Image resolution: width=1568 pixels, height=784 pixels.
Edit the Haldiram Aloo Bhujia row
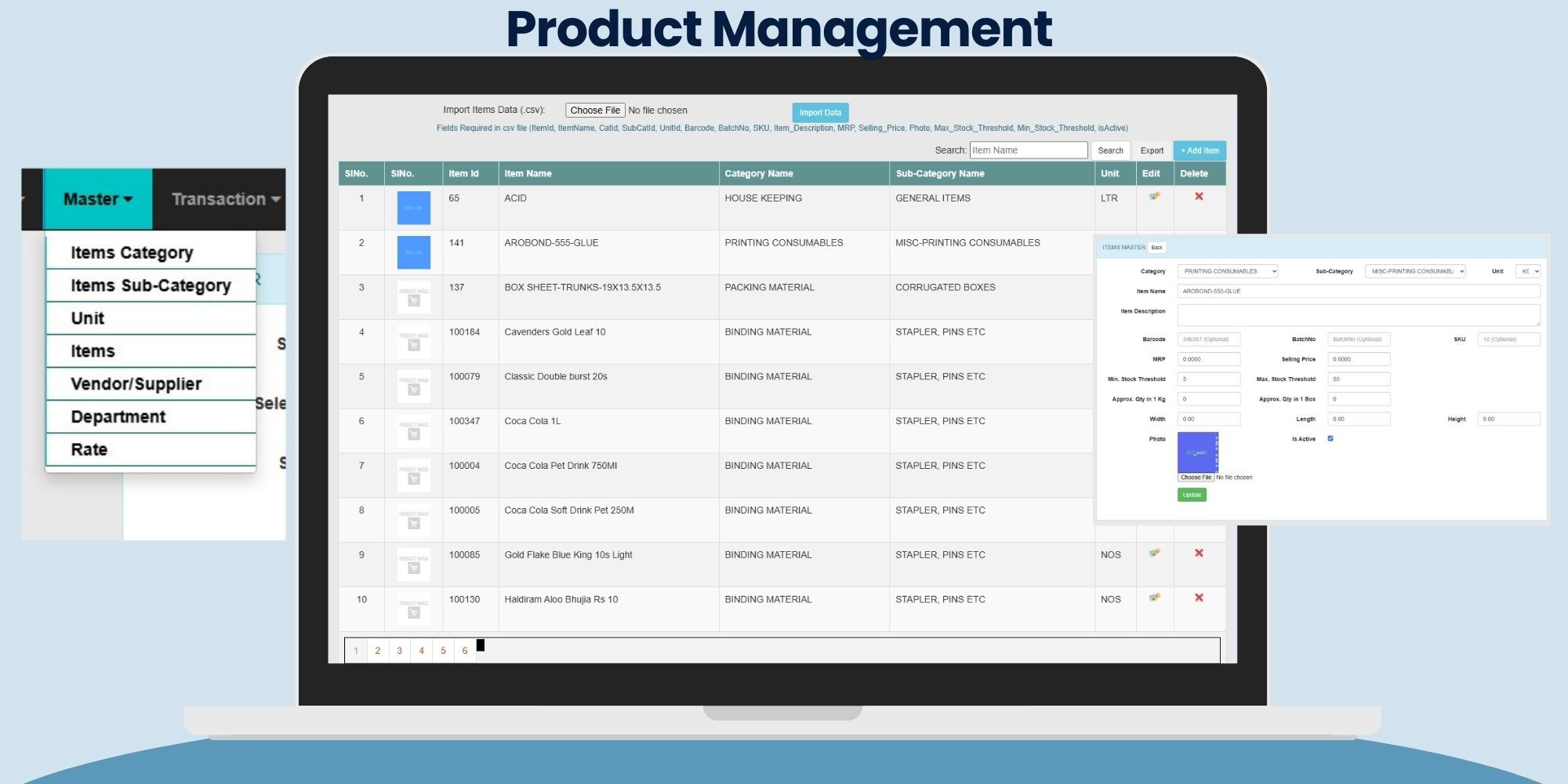(1154, 598)
